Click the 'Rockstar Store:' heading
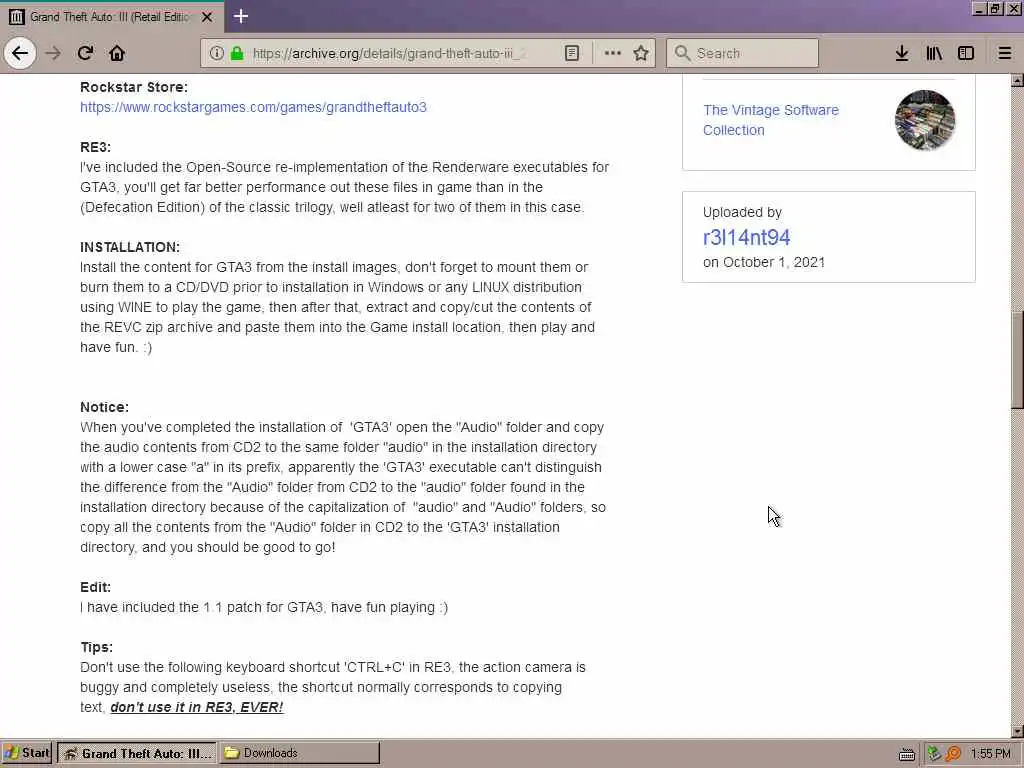The image size is (1024, 768). [134, 87]
